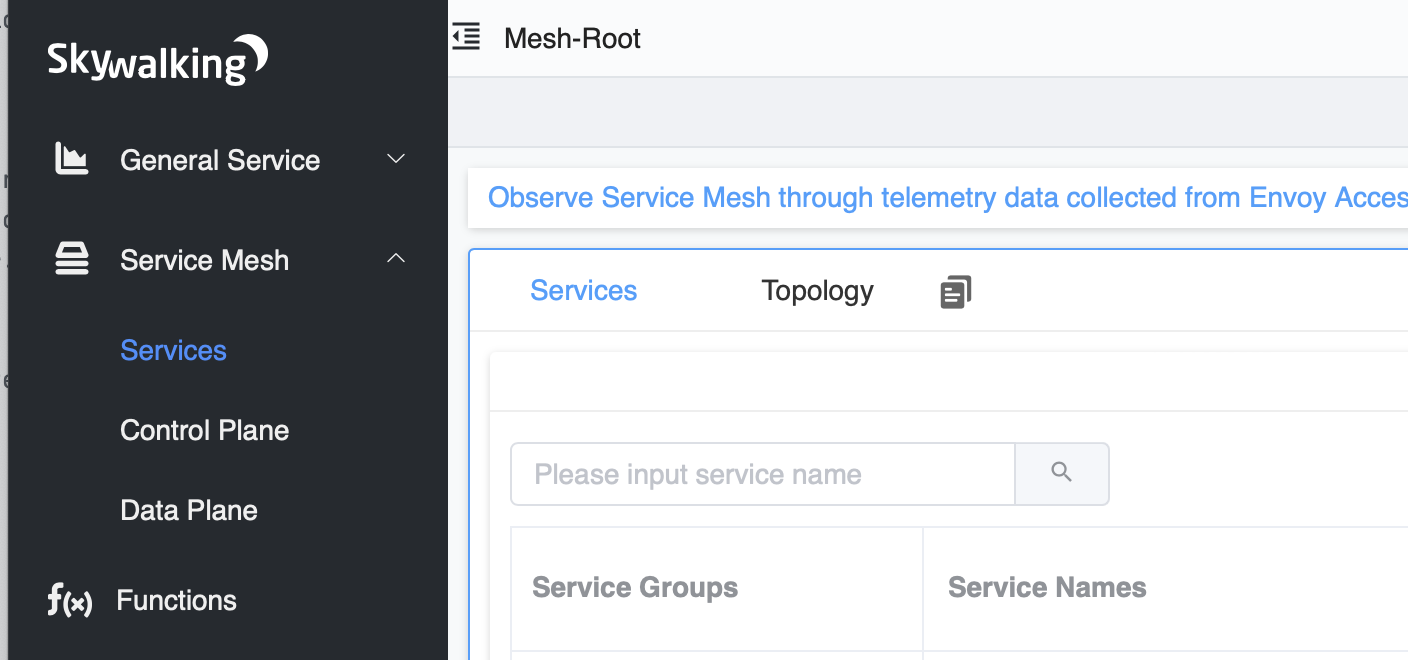
Task: Click the Service Mesh layers icon
Action: pyautogui.click(x=71, y=260)
